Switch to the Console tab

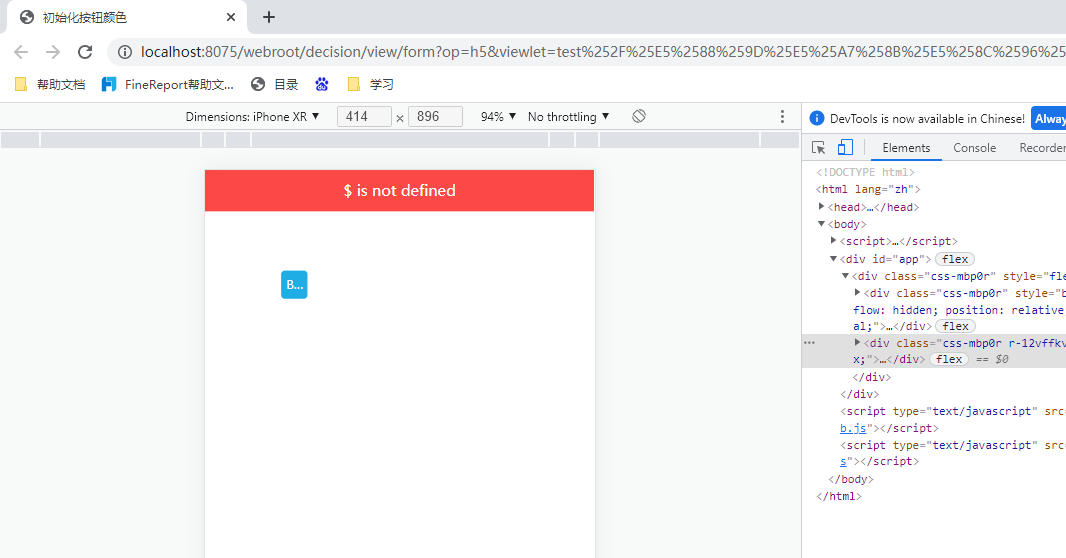click(974, 147)
